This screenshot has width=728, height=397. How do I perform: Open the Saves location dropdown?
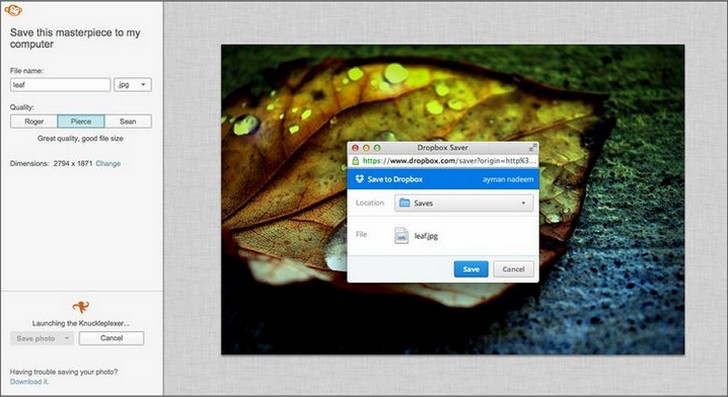464,203
